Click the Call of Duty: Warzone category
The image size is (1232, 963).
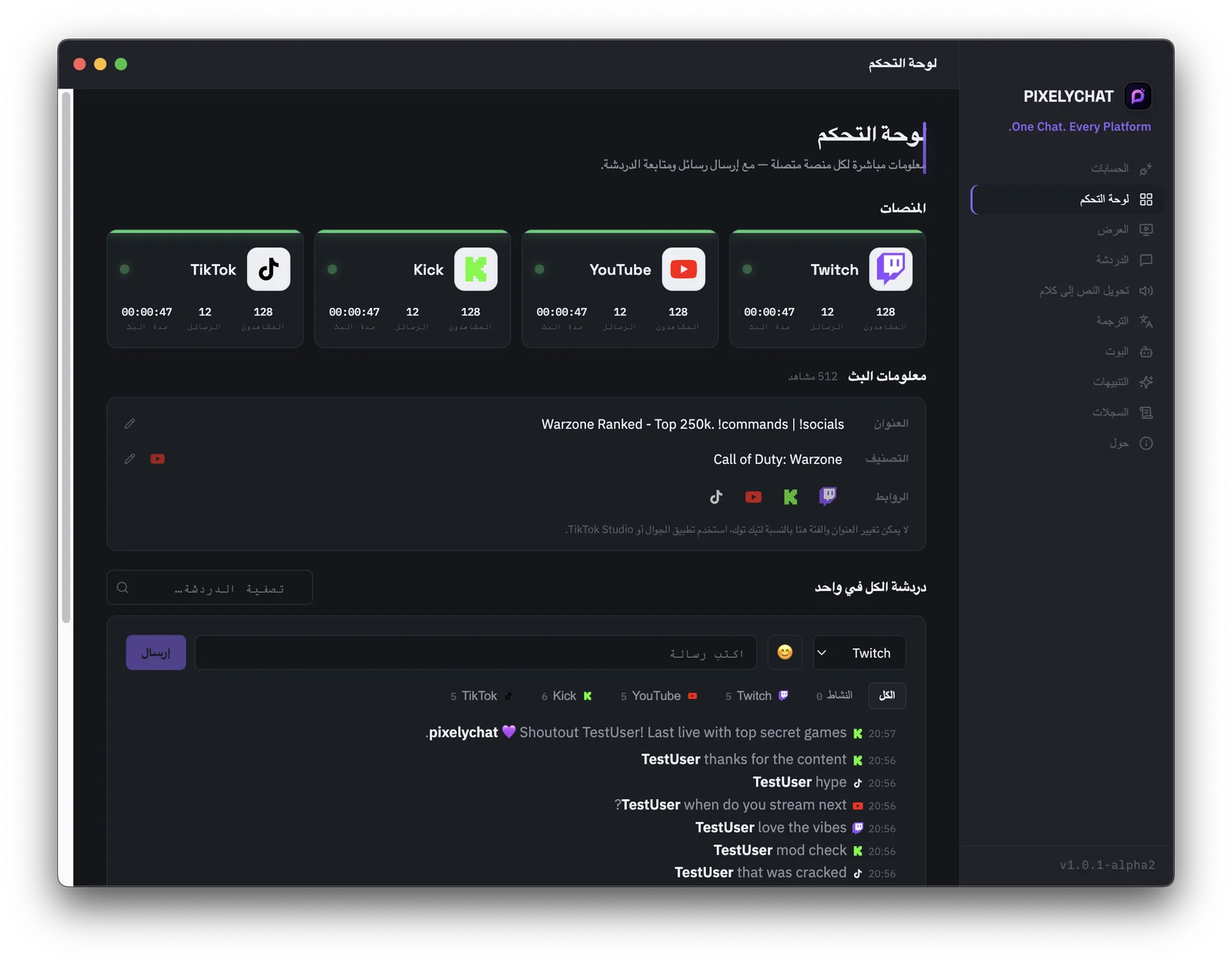778,460
